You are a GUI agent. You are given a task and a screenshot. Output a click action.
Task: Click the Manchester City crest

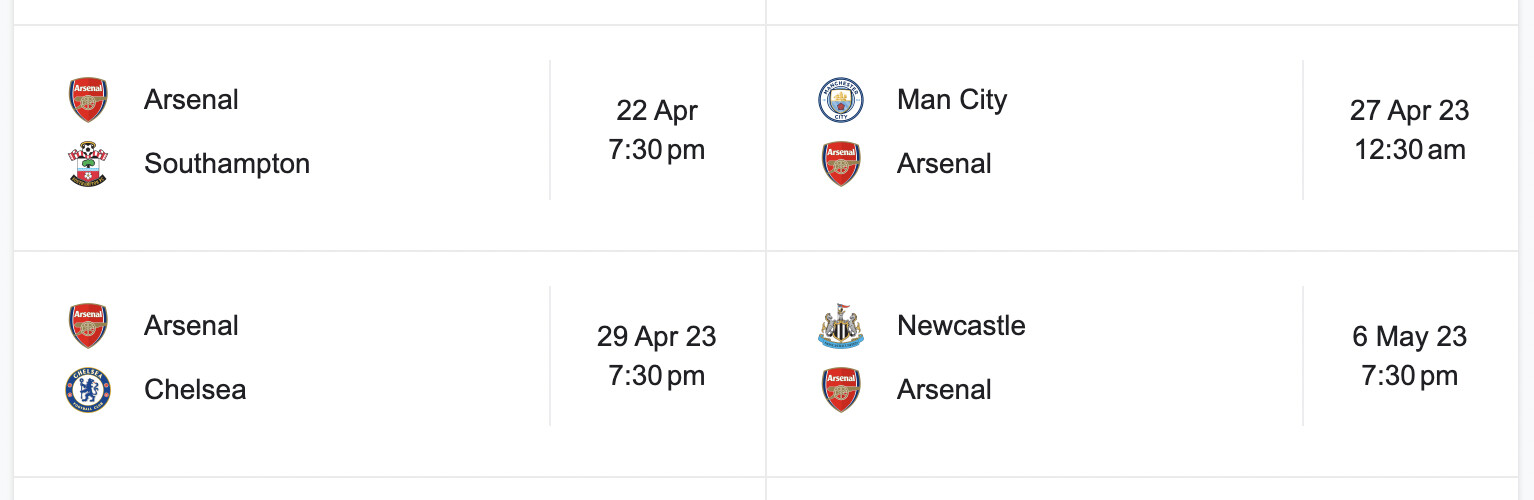841,100
